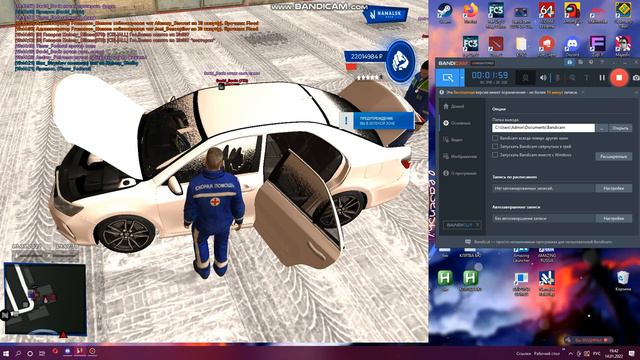This screenshot has height=360, width=640.
Task: Click the output folder path field
Action: 543,128
